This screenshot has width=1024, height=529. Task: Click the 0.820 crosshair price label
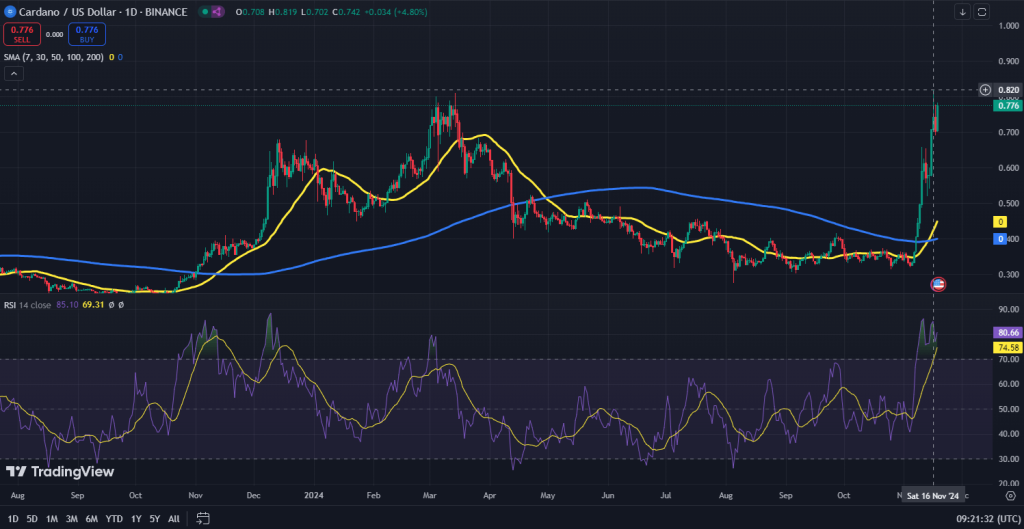[1007, 90]
